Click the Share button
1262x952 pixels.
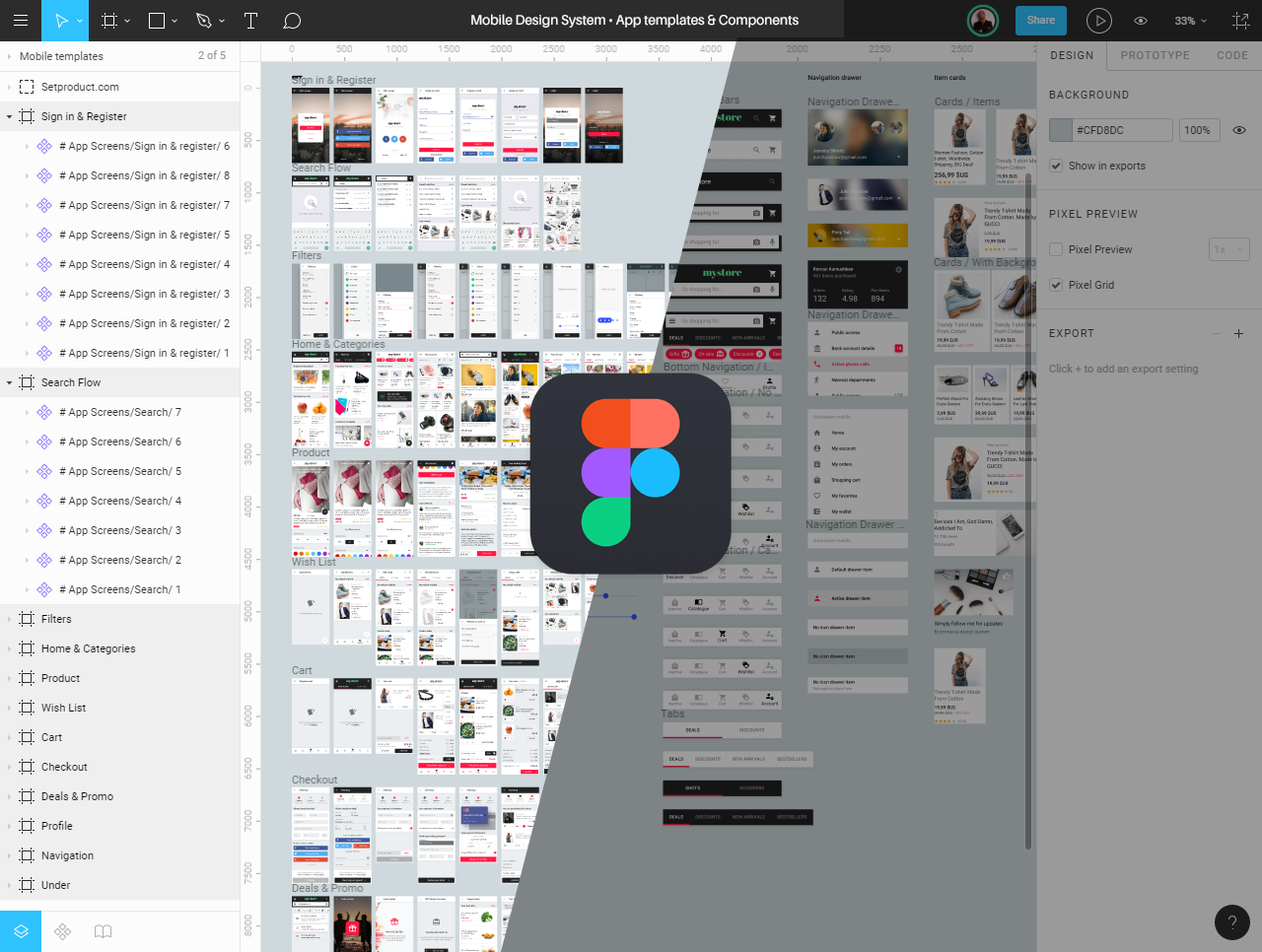point(1040,20)
